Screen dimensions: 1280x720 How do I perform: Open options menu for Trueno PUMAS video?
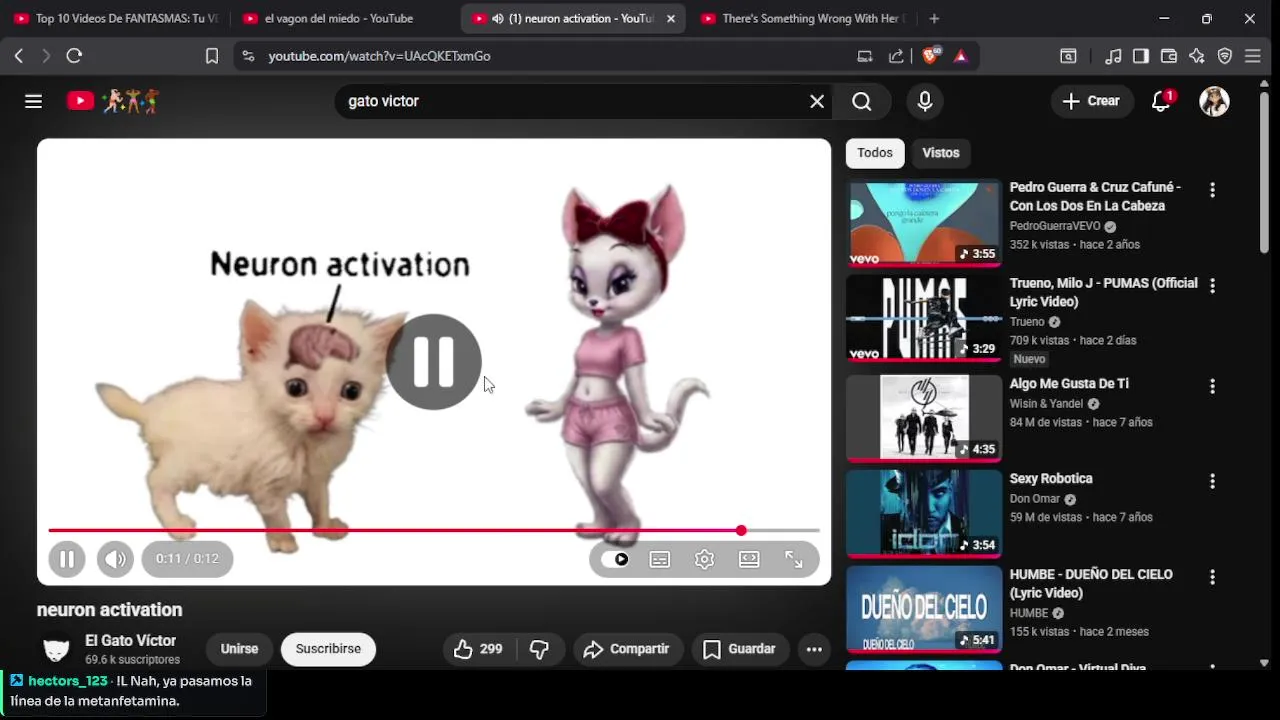(1212, 286)
